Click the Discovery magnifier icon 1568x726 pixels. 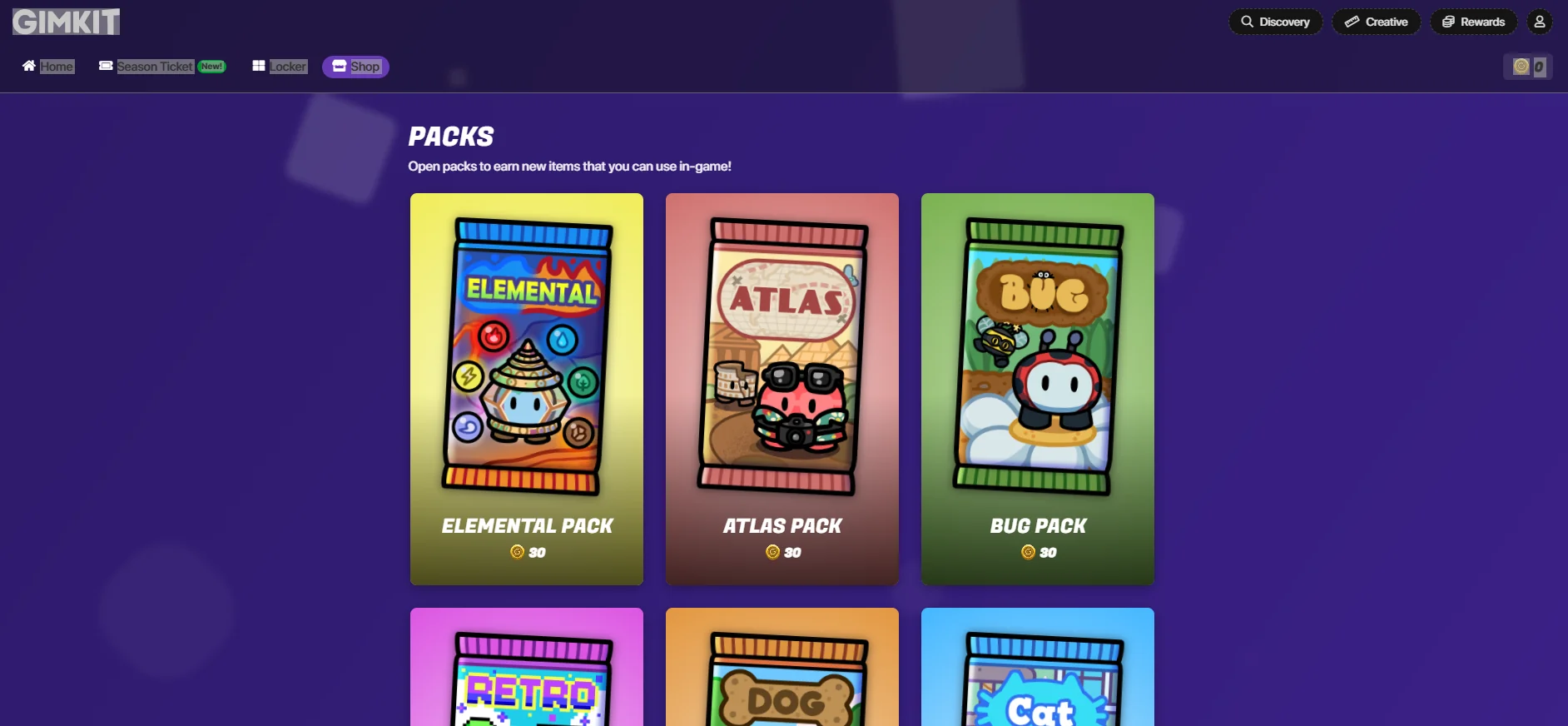tap(1247, 22)
